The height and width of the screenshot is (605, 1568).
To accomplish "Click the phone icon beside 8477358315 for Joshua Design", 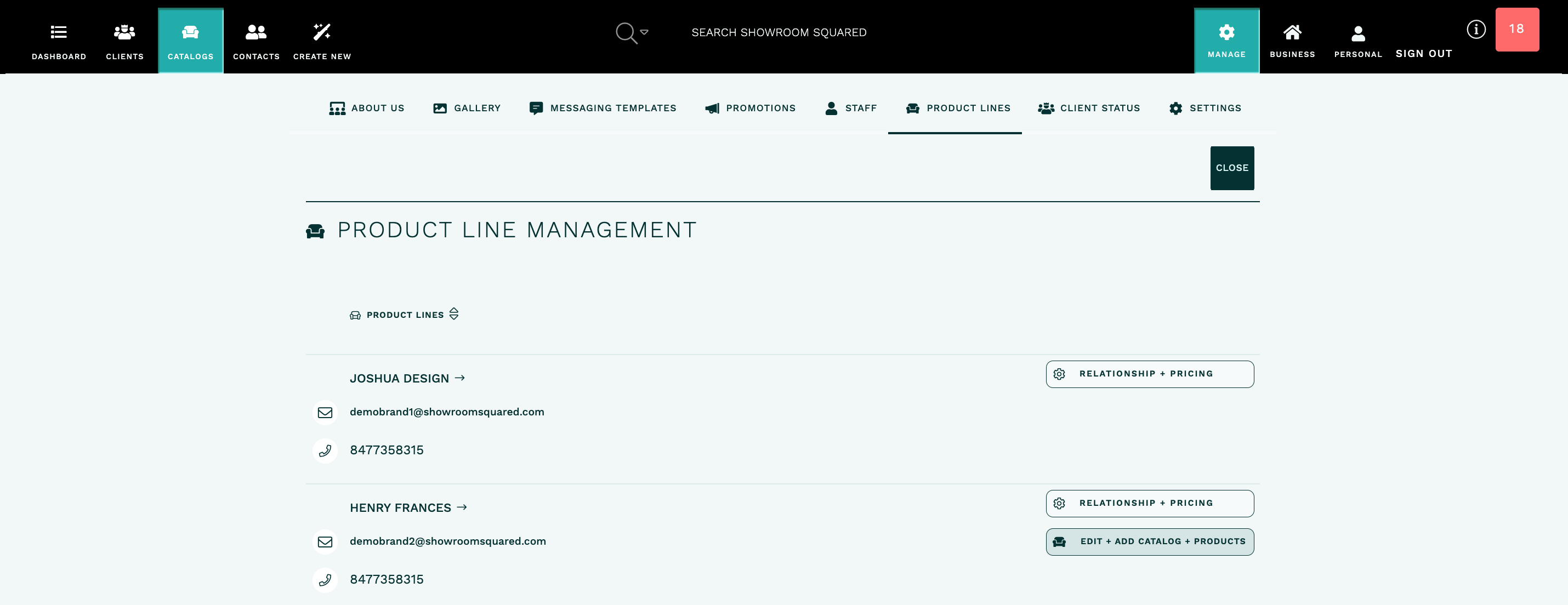I will click(x=325, y=450).
